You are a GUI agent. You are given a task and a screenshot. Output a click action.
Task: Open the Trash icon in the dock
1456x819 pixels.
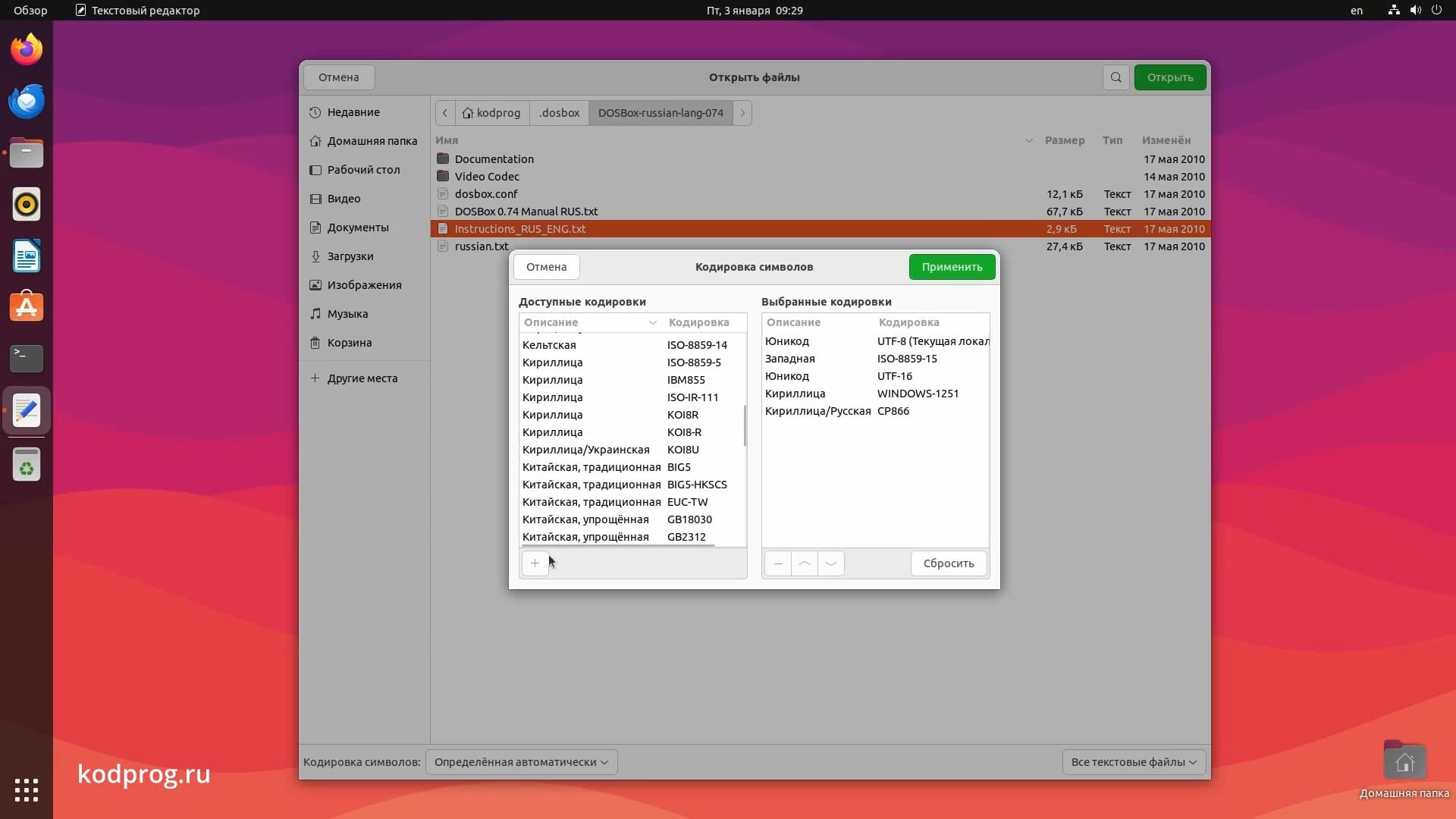(x=27, y=464)
